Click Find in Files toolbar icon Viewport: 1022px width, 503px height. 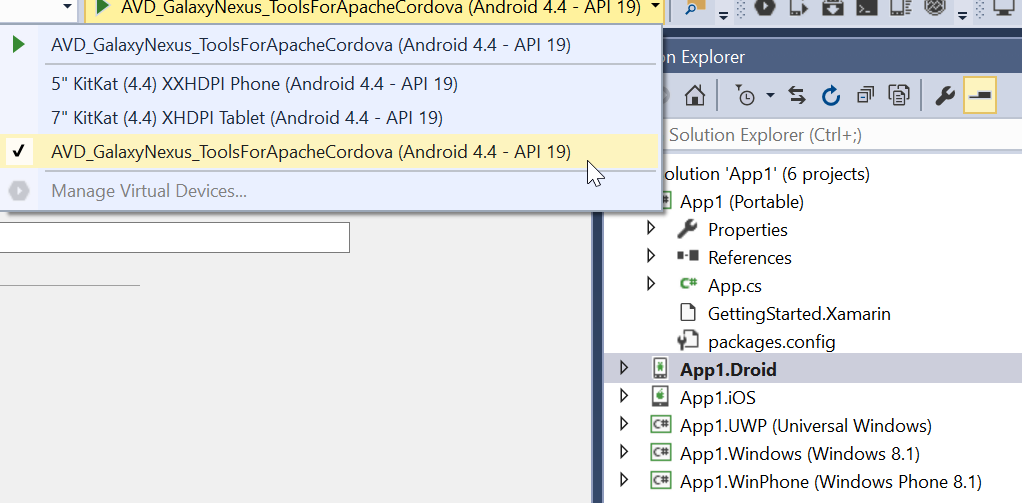694,8
